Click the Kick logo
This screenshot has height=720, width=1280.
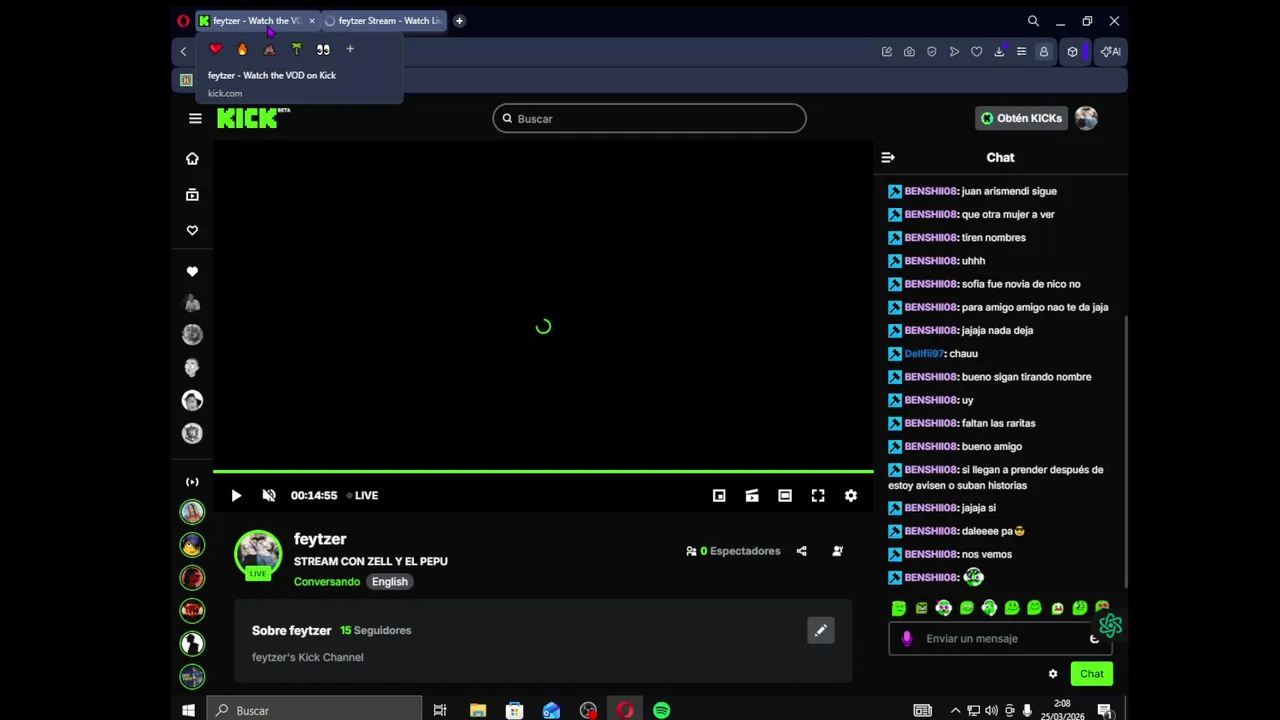(x=253, y=118)
